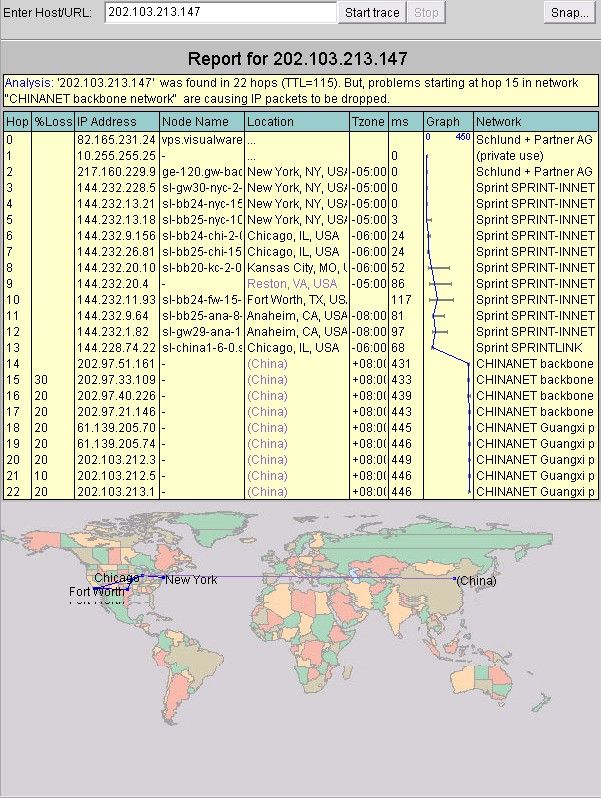Screen dimensions: 601x798
Task: Select IP address 202.97.21.146
Action: point(117,412)
